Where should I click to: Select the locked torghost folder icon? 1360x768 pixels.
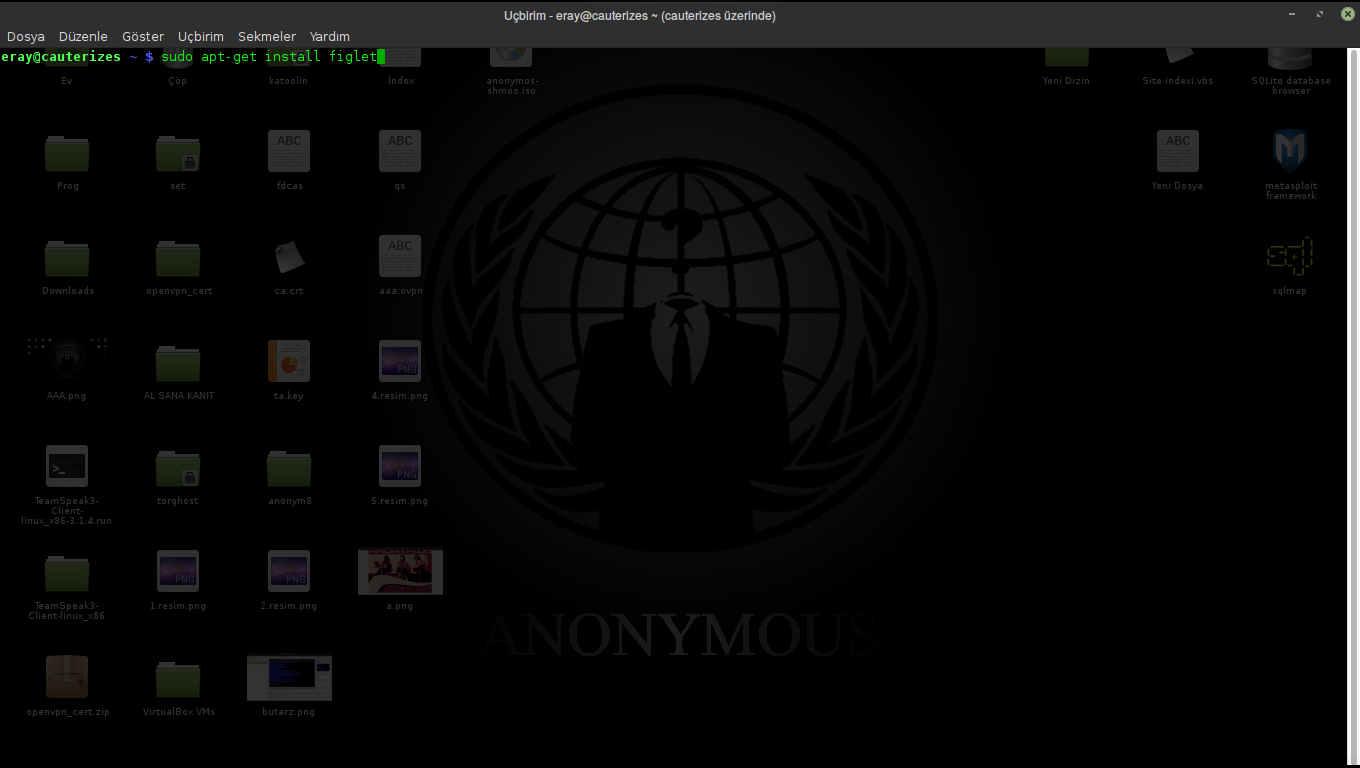[178, 467]
